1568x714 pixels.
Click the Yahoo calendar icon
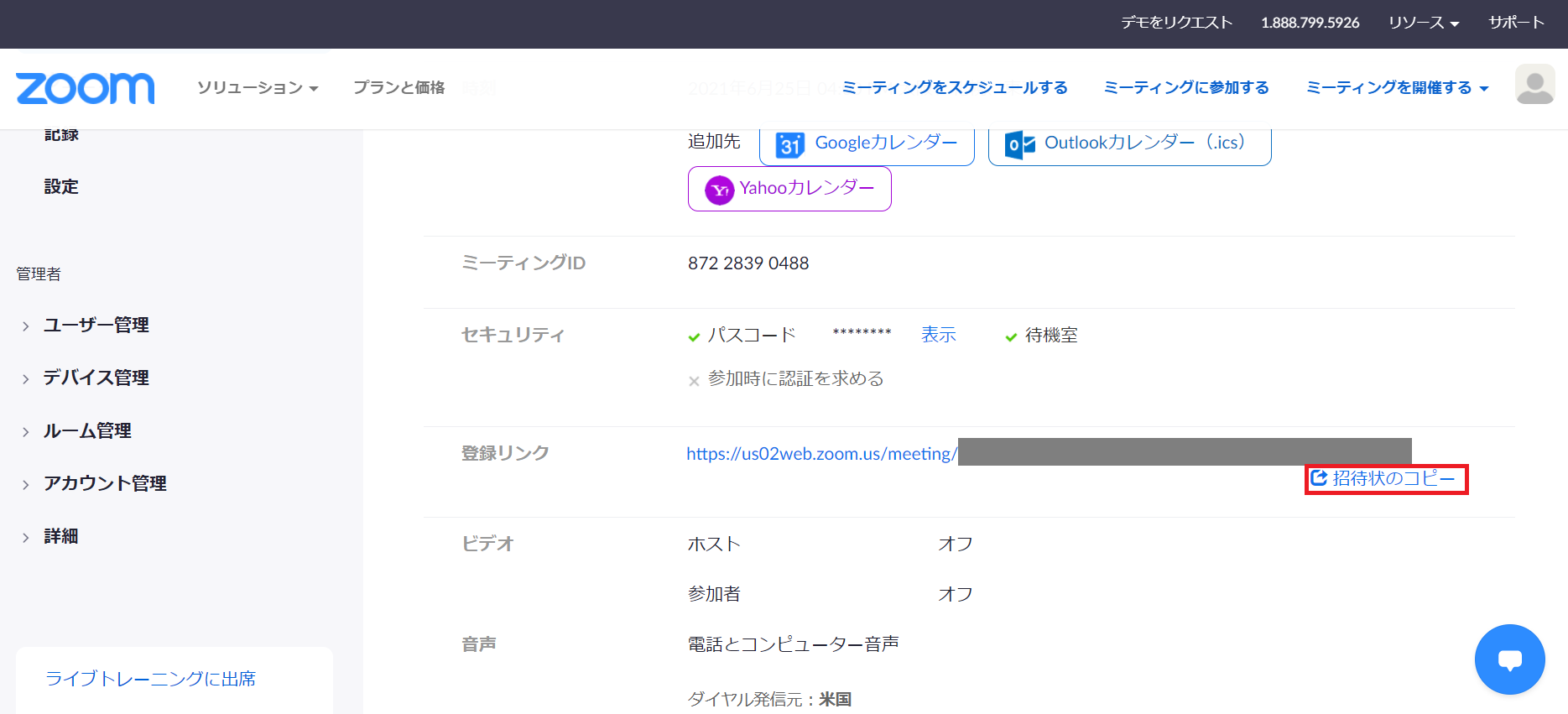719,190
